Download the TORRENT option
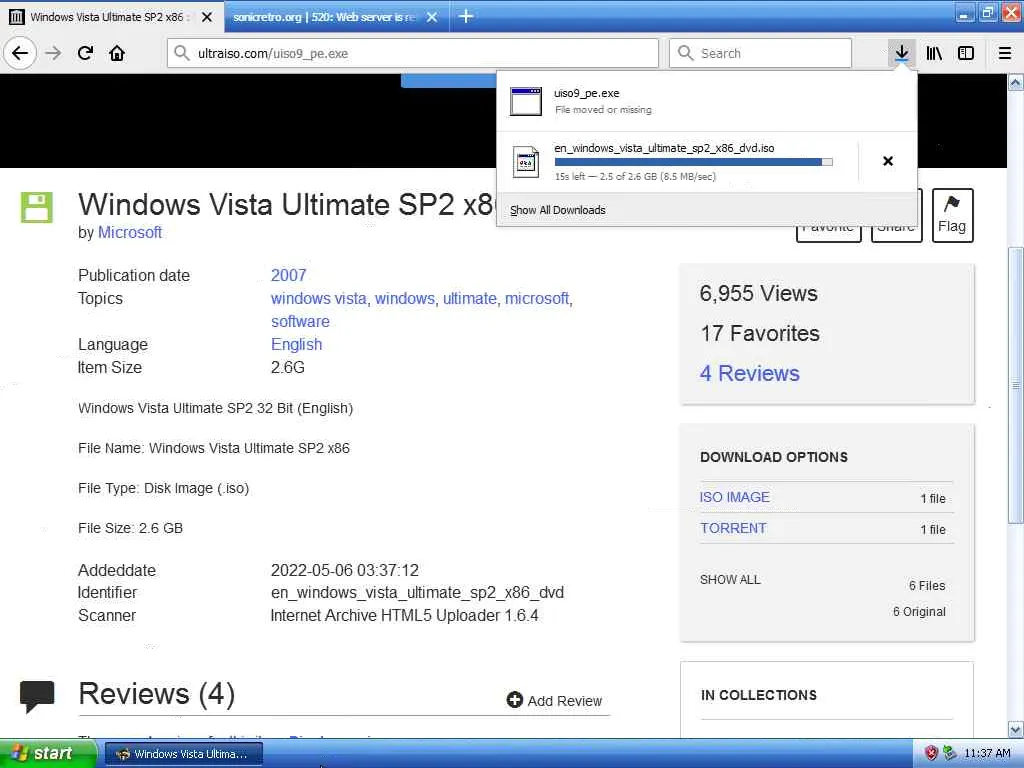The image size is (1024, 768). tap(733, 528)
